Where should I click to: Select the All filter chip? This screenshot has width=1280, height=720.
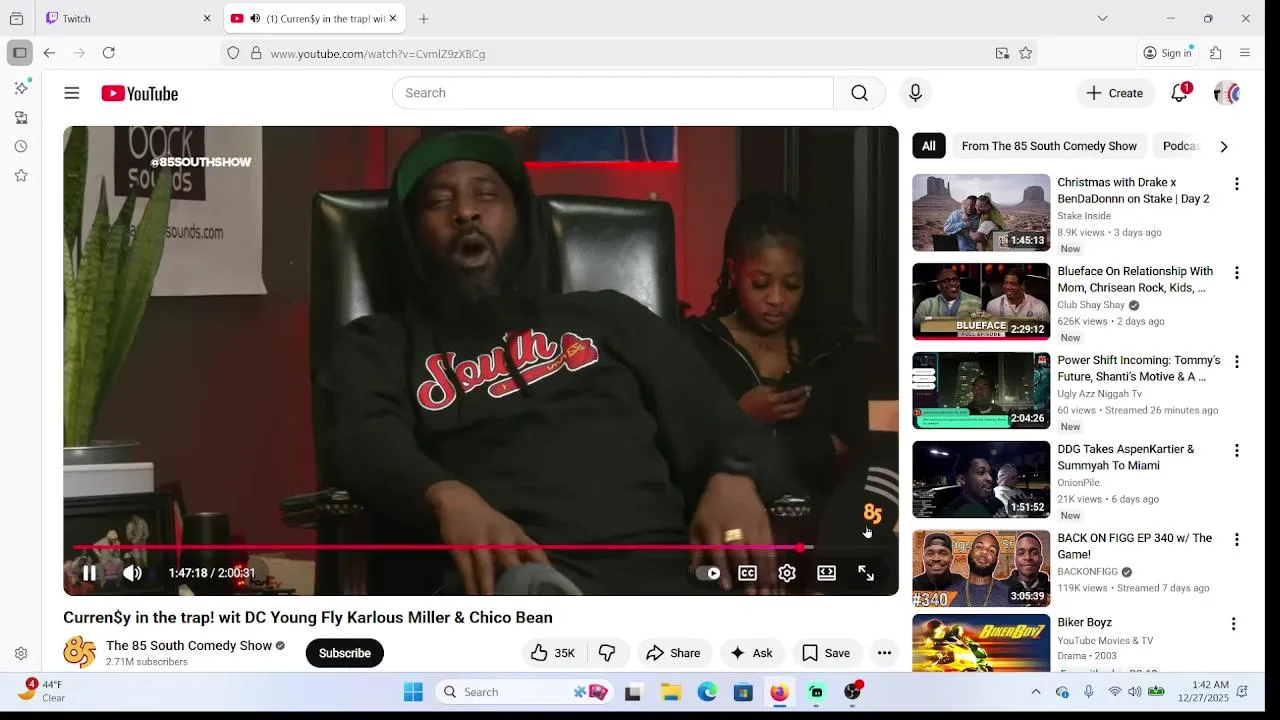[929, 146]
